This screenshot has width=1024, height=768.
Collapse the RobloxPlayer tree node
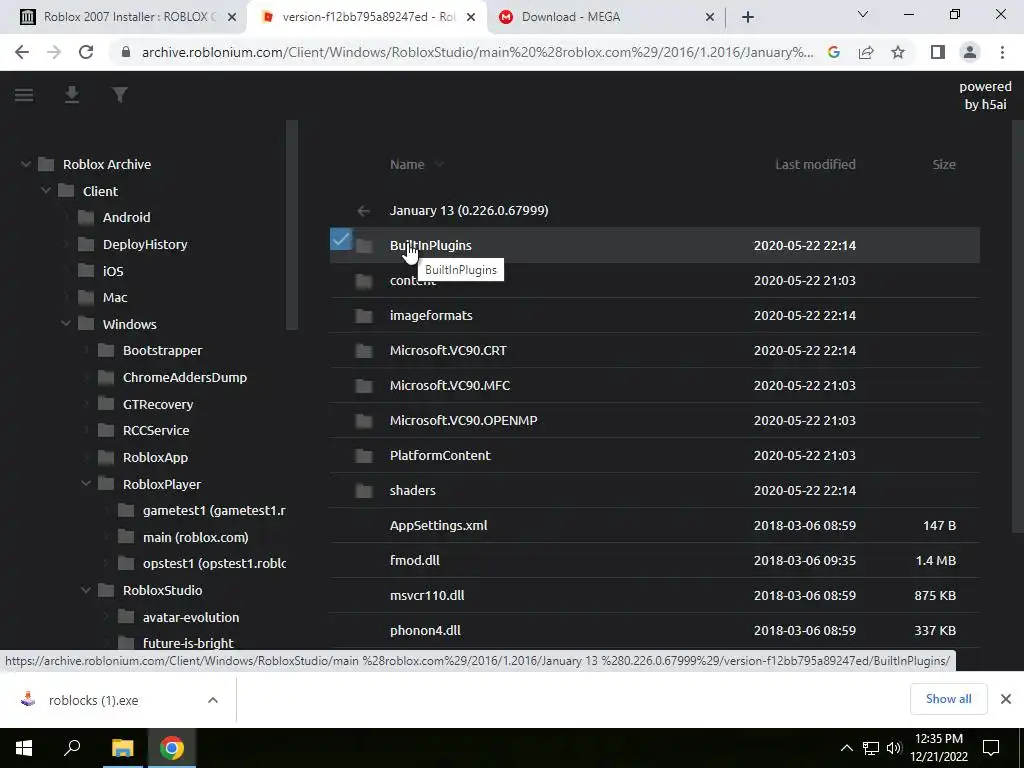click(x=86, y=484)
